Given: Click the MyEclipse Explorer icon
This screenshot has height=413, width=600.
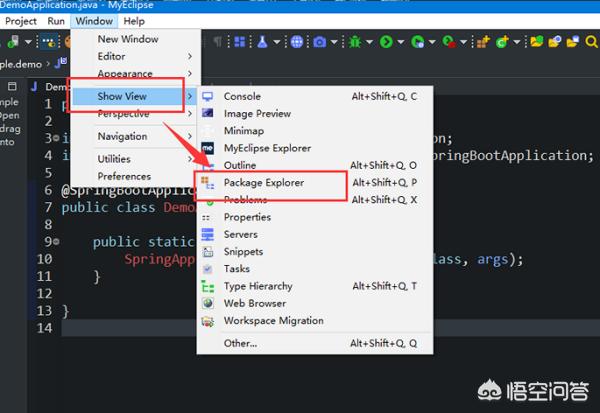Looking at the screenshot, I should 208,148.
